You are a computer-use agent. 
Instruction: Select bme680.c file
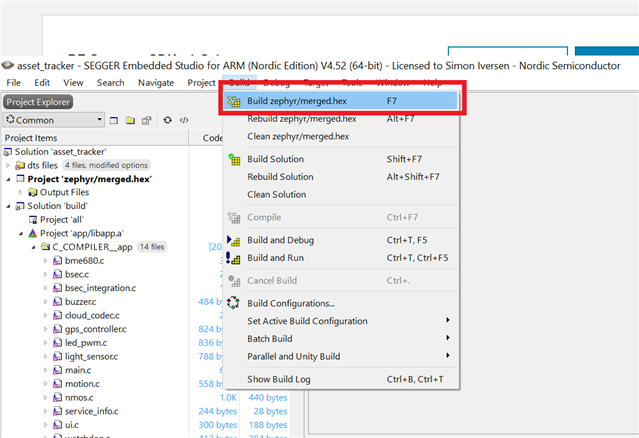click(x=84, y=261)
